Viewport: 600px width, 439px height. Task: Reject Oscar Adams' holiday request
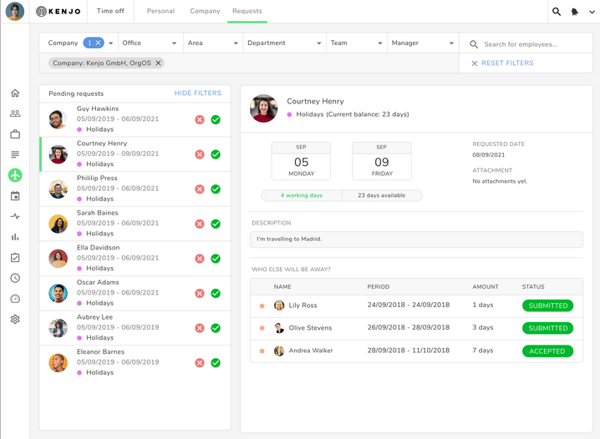coord(200,293)
